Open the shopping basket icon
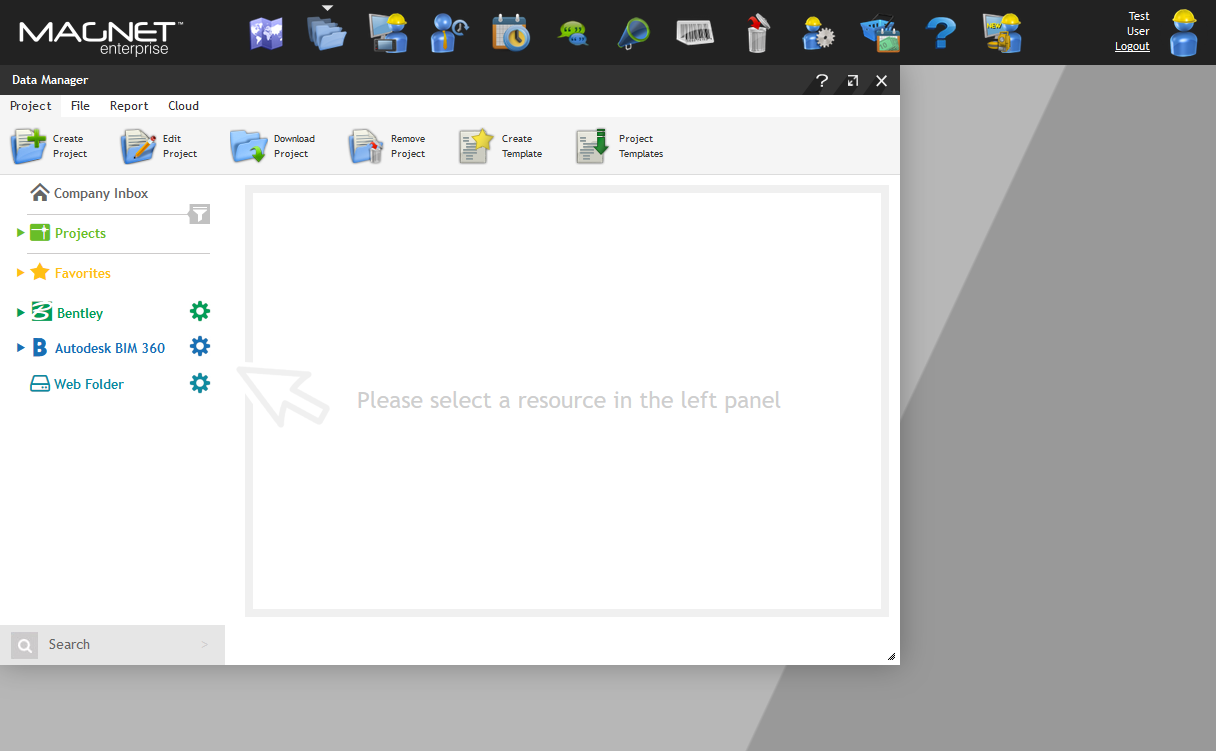This screenshot has height=751, width=1216. coord(880,34)
